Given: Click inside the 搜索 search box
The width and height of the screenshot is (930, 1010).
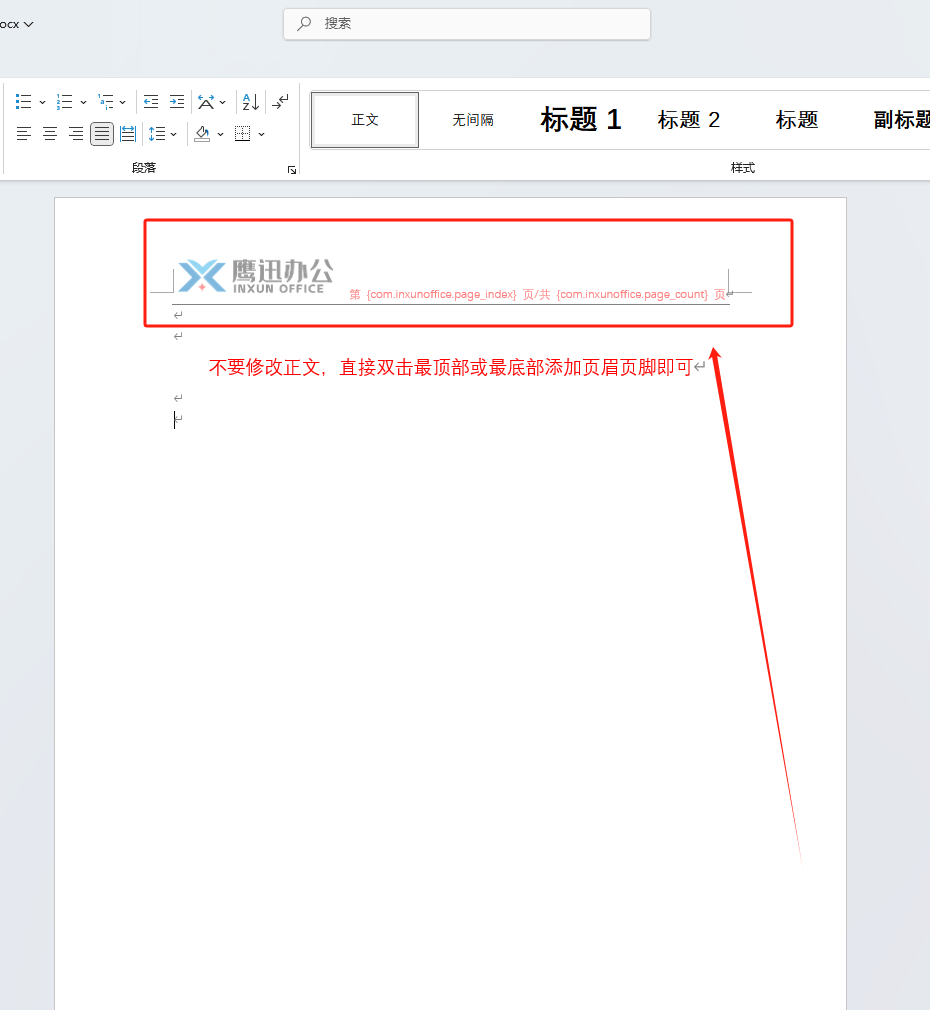Looking at the screenshot, I should pos(466,24).
